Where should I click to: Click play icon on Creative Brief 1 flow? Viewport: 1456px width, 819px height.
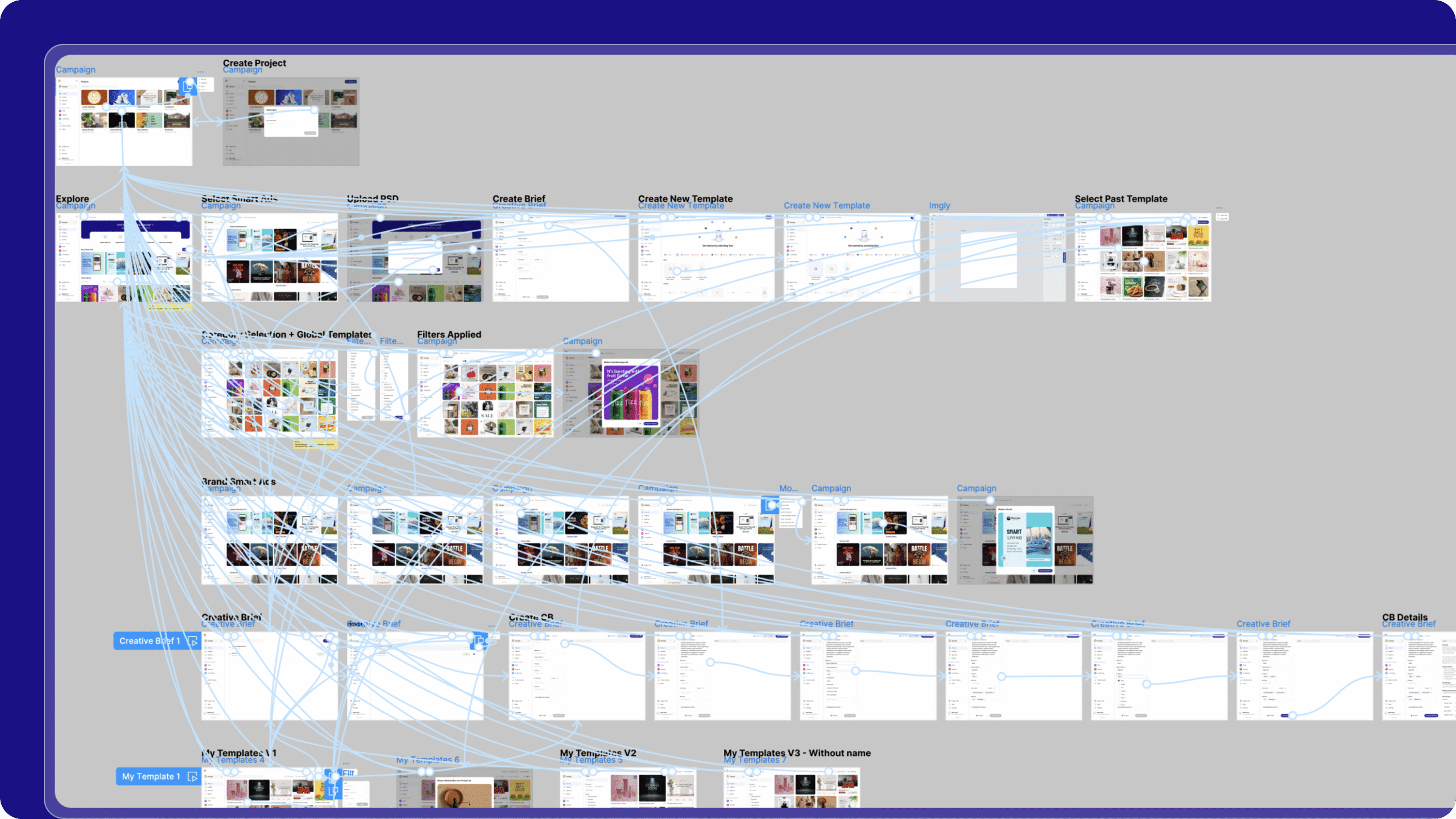(x=193, y=641)
